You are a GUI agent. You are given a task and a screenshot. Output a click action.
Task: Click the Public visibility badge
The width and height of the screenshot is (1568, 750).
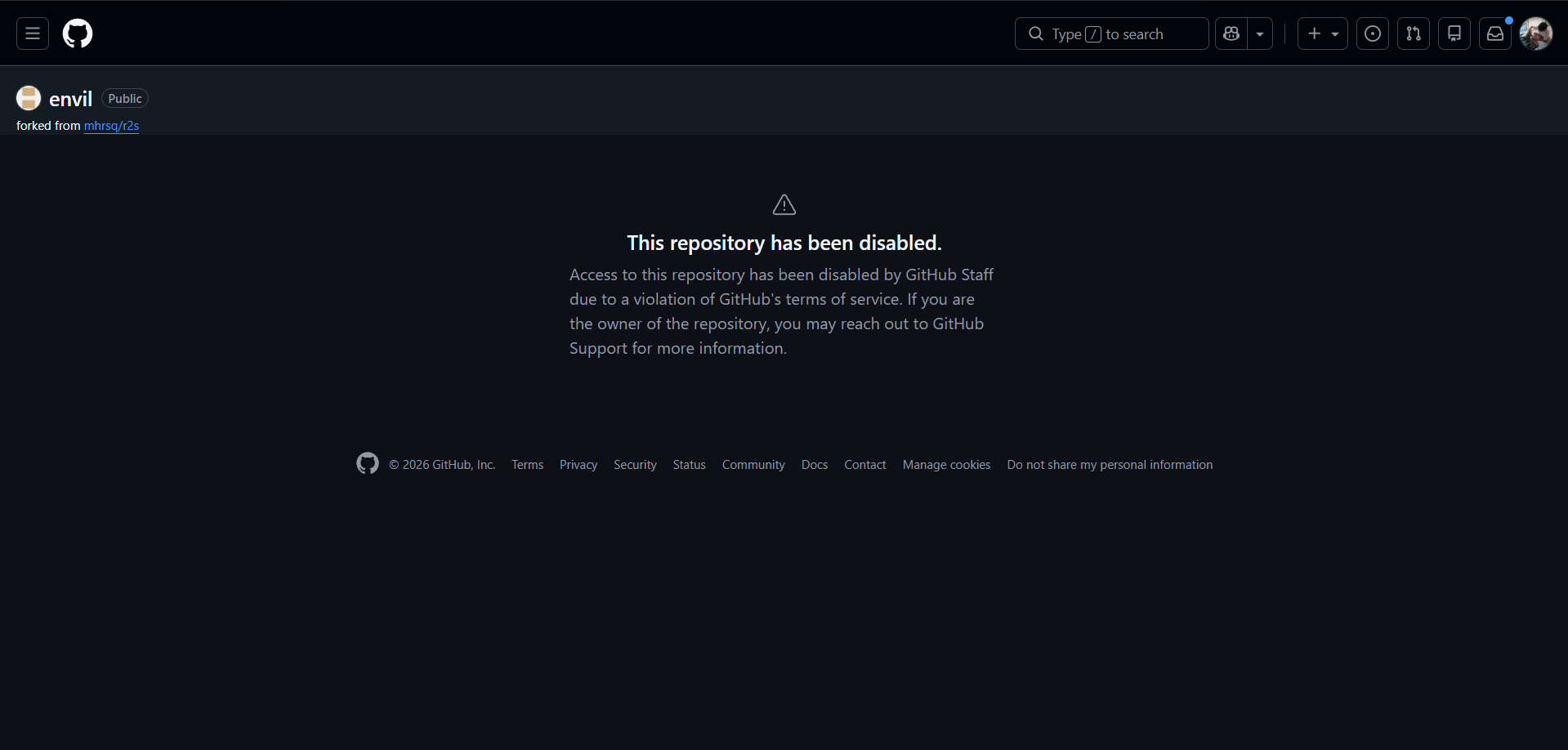[x=125, y=99]
